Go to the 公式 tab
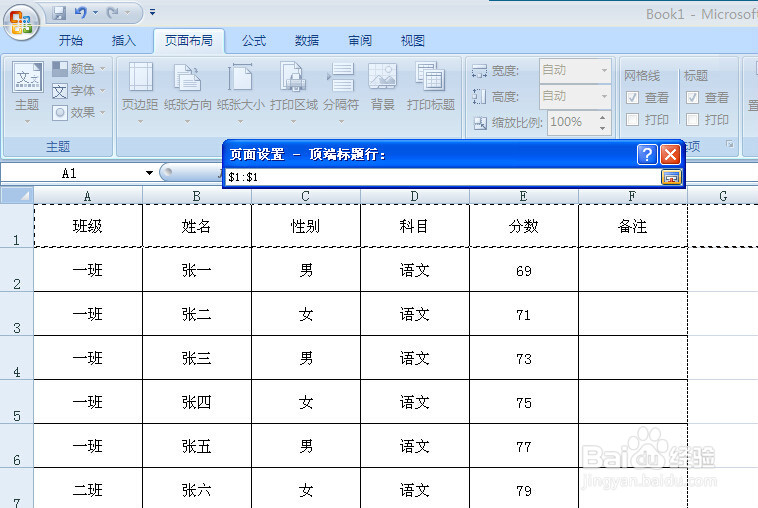The width and height of the screenshot is (758, 508). [x=254, y=41]
